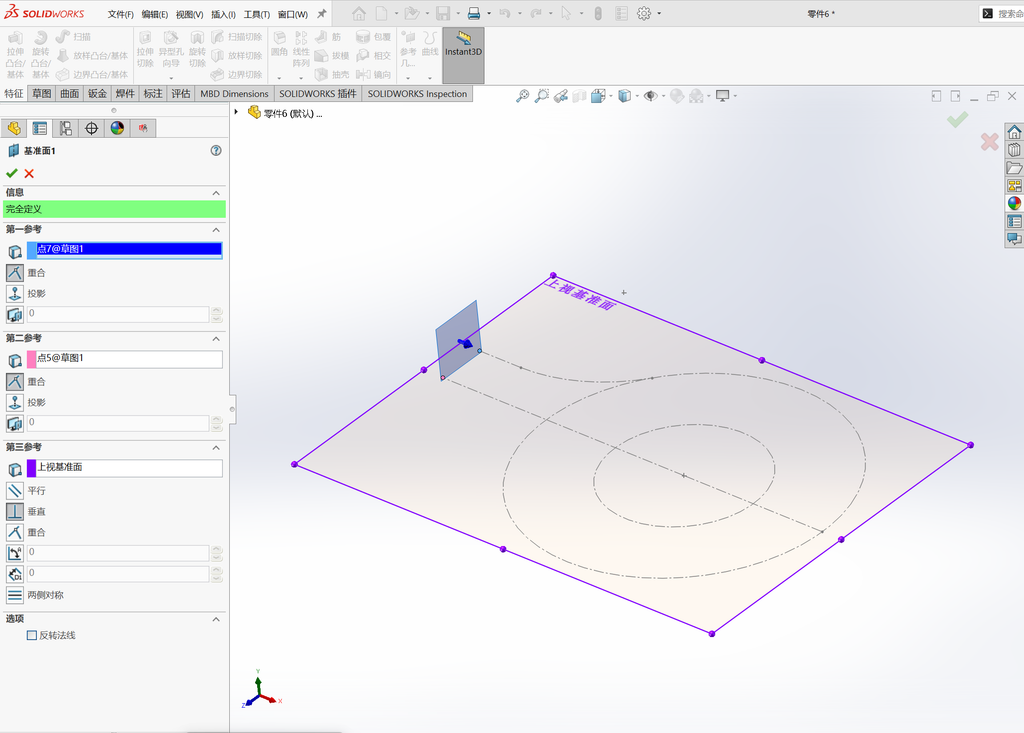This screenshot has width=1024, height=733.
Task: Collapse the 选项 section chevron
Action: (216, 619)
